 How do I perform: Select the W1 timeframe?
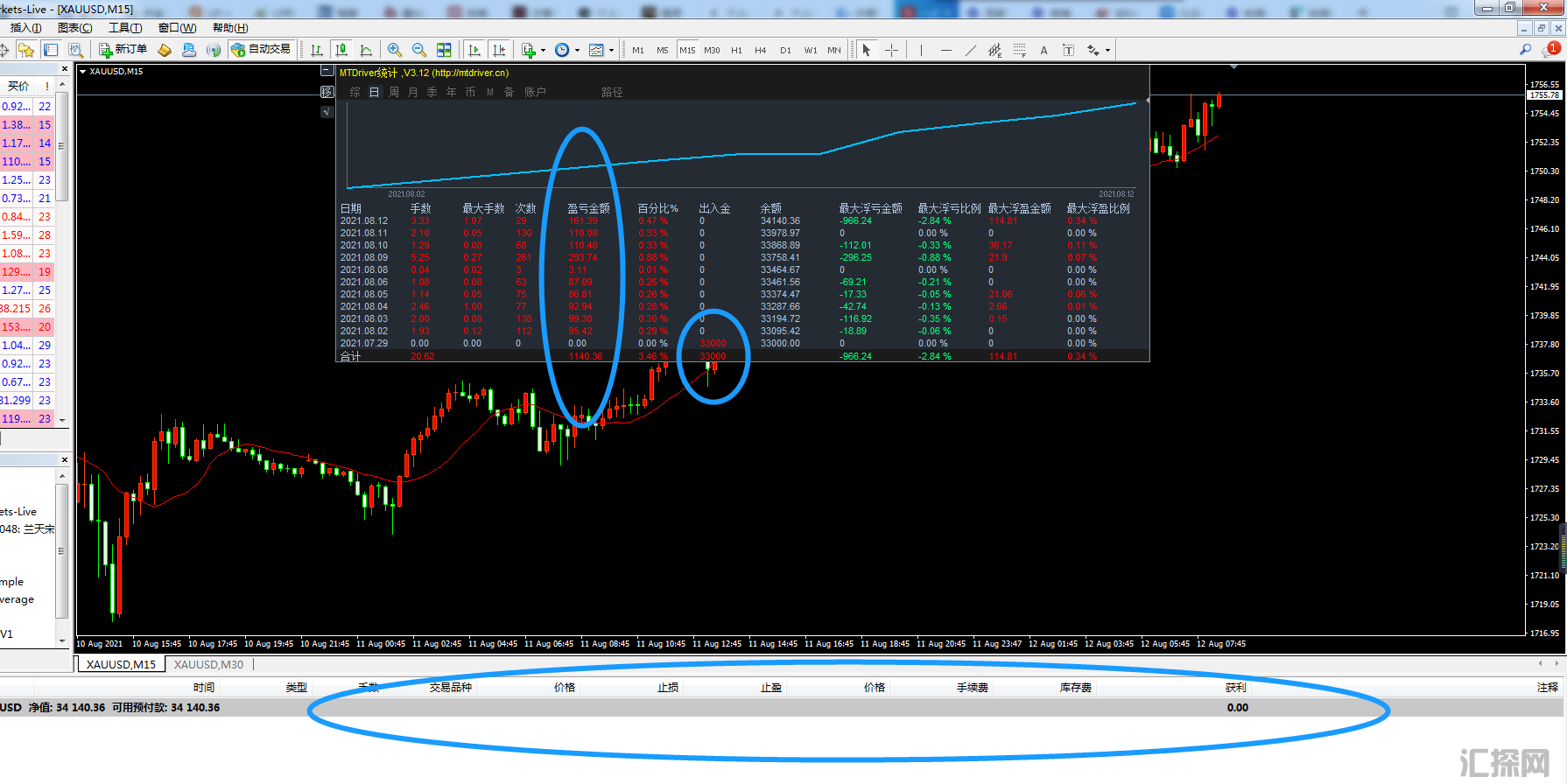pyautogui.click(x=811, y=50)
